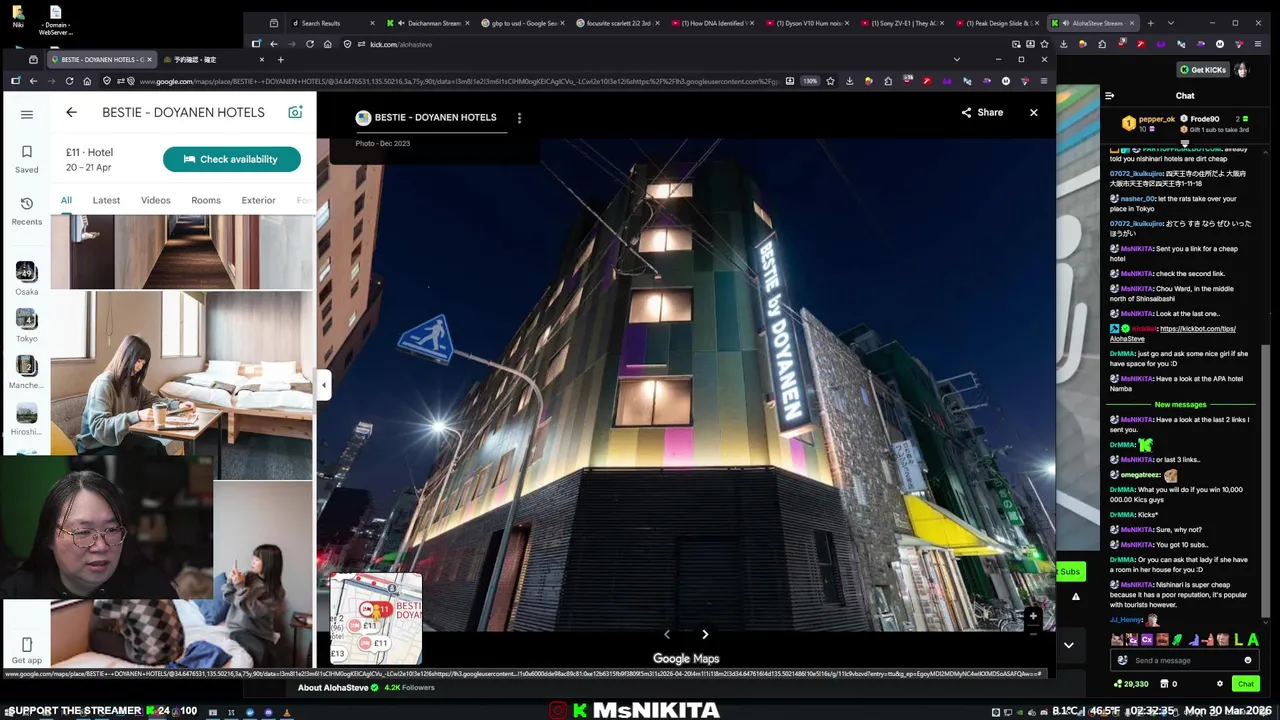Select the Latest photos tab

[106, 200]
